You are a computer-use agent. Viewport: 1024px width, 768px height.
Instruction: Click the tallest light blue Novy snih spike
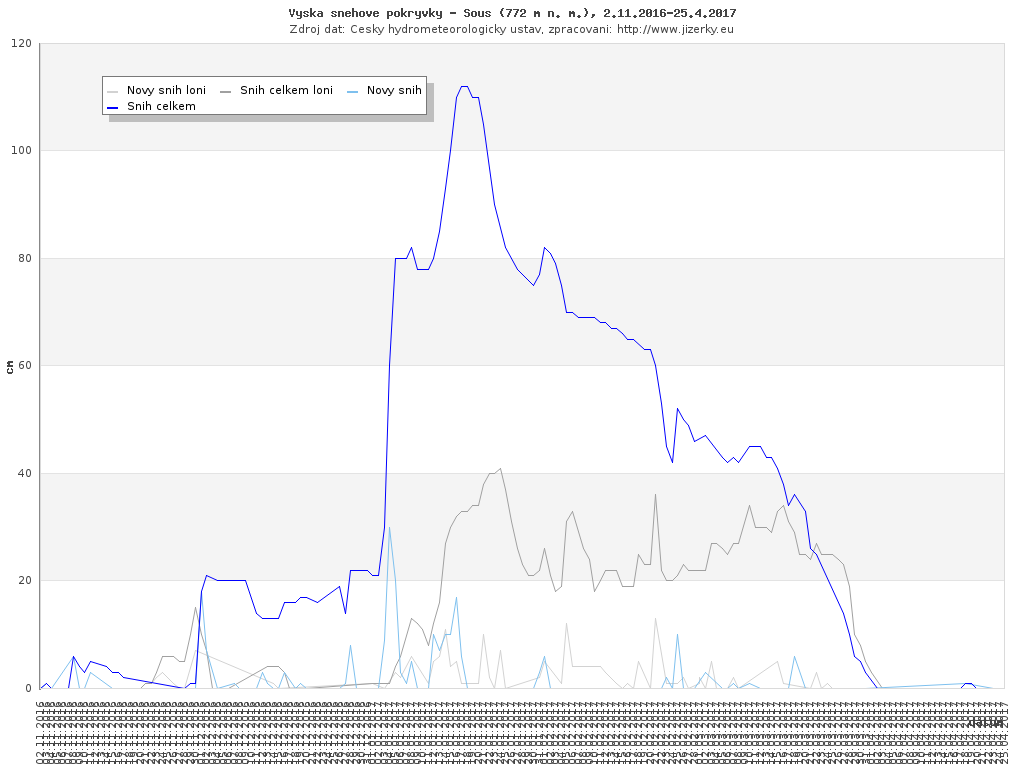[x=389, y=527]
